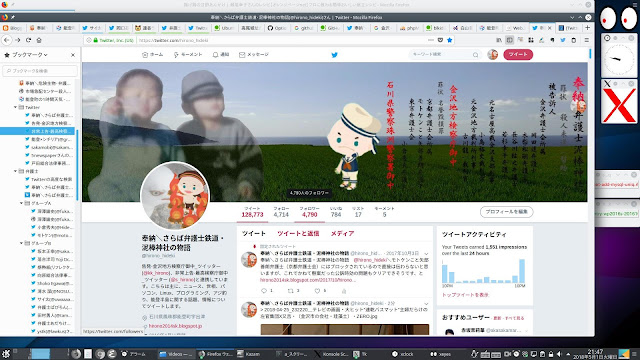Click the KDE application launcher icon
This screenshot has width=640, height=360.
tap(6, 354)
